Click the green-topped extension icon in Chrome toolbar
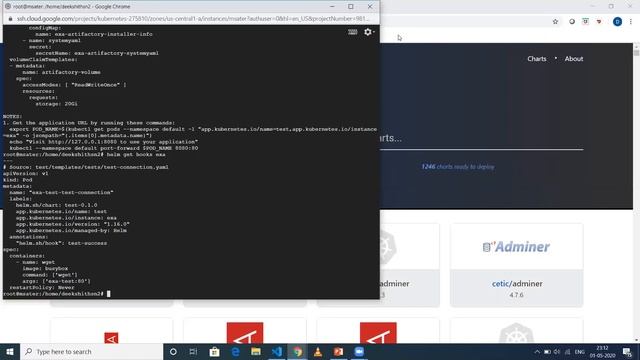The image size is (640, 360). point(585,22)
